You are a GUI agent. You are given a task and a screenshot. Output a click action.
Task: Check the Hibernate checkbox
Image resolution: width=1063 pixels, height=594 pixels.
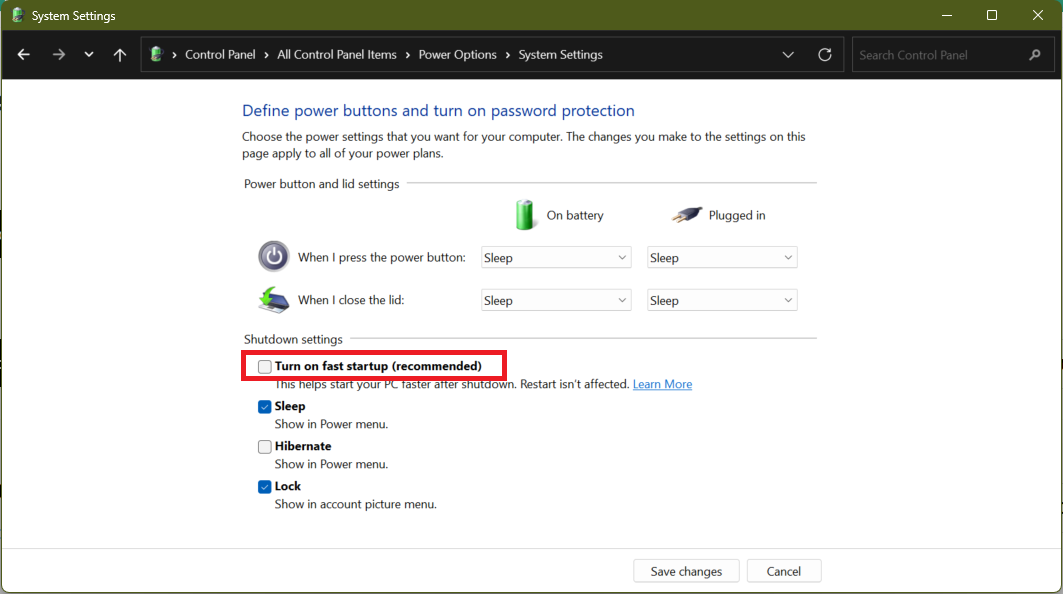click(x=264, y=447)
